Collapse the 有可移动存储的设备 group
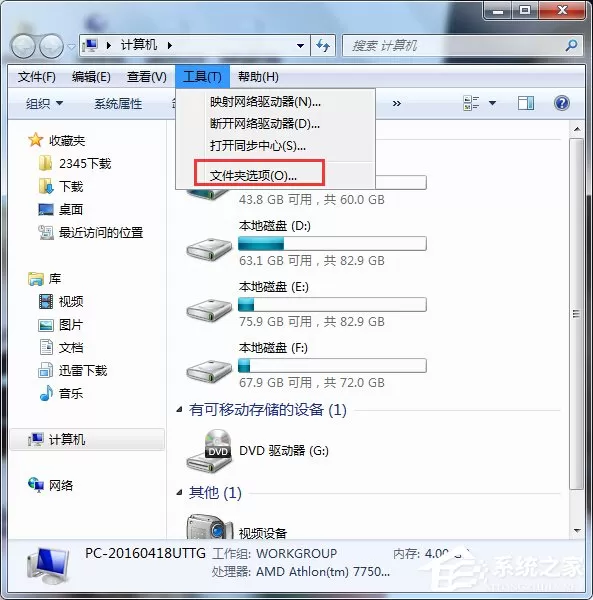This screenshot has width=593, height=600. click(x=179, y=410)
